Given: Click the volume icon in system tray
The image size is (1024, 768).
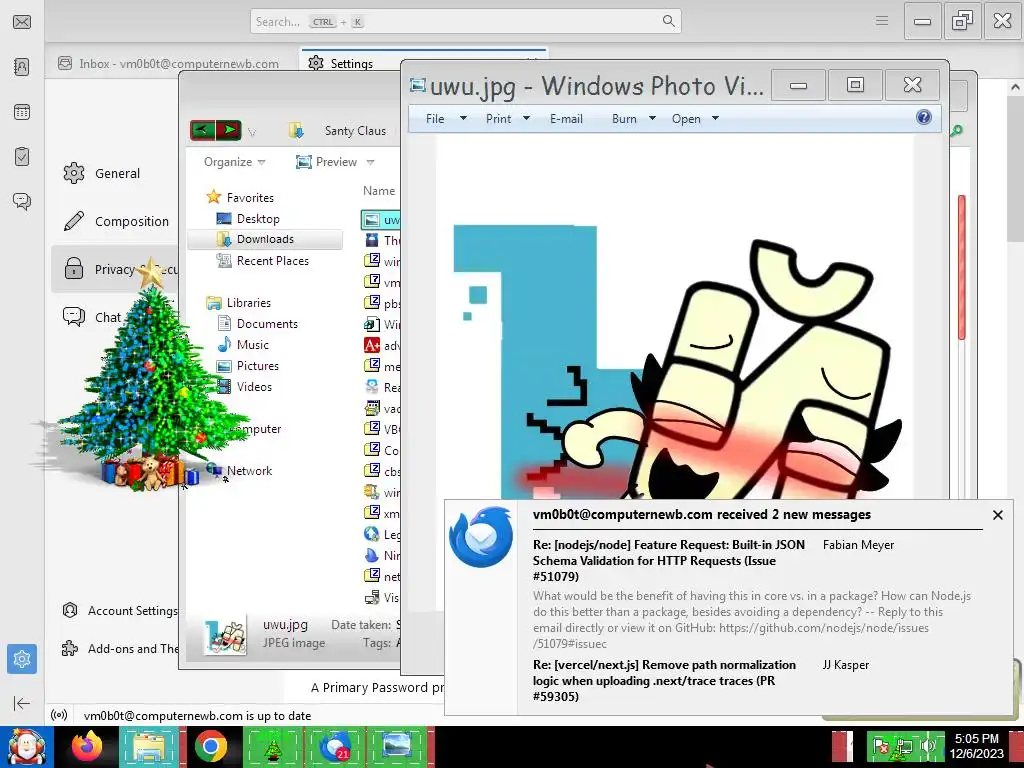Looking at the screenshot, I should (928, 746).
